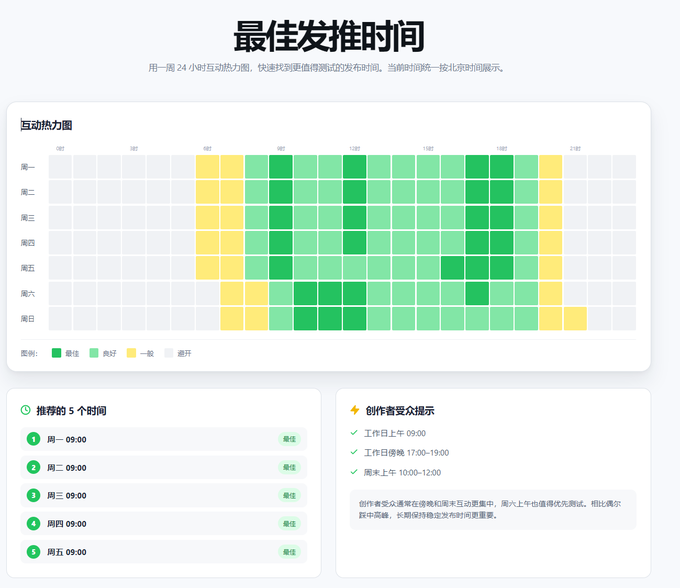Click the green number 3 badge

(33, 495)
